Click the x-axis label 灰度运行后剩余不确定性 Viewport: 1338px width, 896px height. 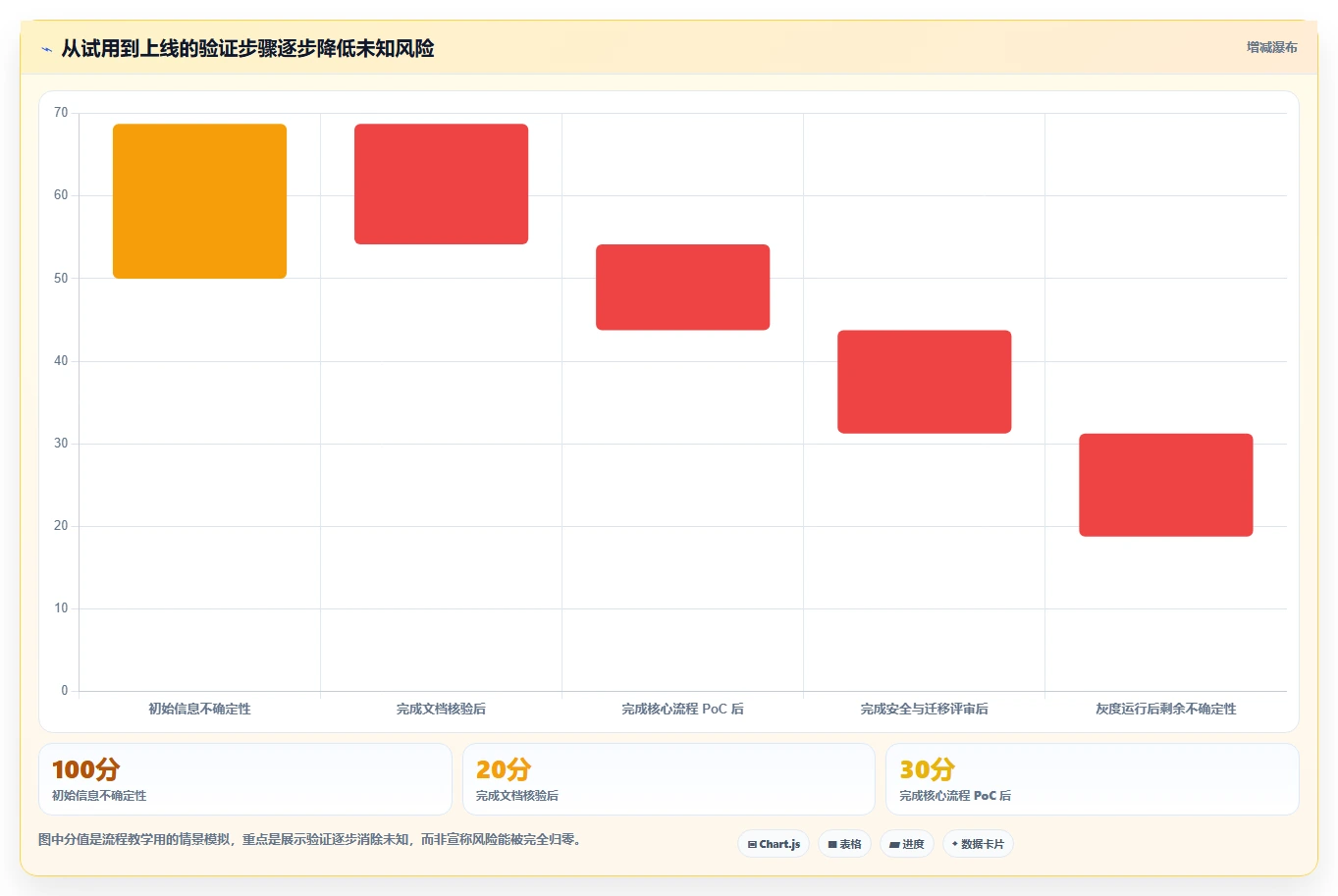coord(1166,709)
